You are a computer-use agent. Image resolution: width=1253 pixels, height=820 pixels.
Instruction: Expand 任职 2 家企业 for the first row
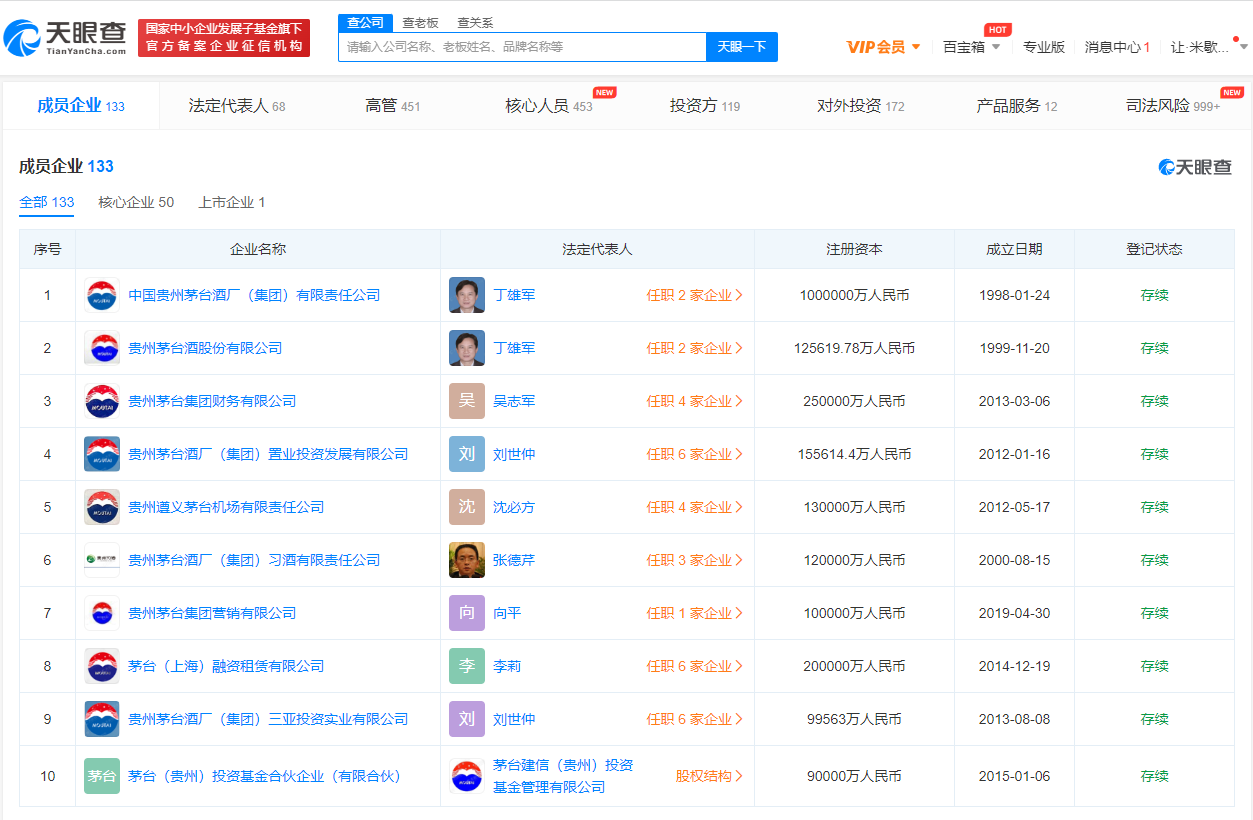click(x=694, y=295)
